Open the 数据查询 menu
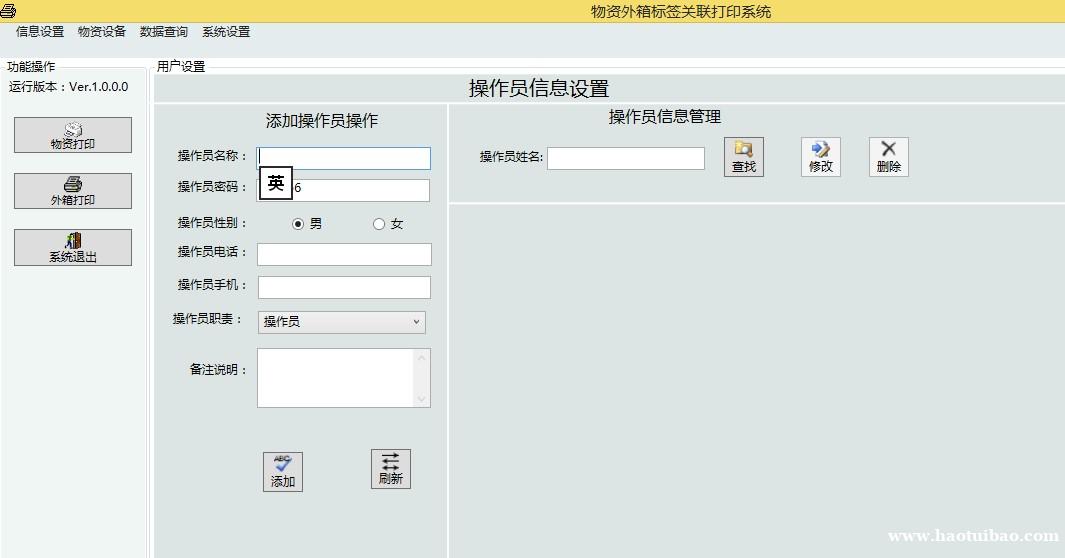The width and height of the screenshot is (1065, 558). tap(164, 32)
